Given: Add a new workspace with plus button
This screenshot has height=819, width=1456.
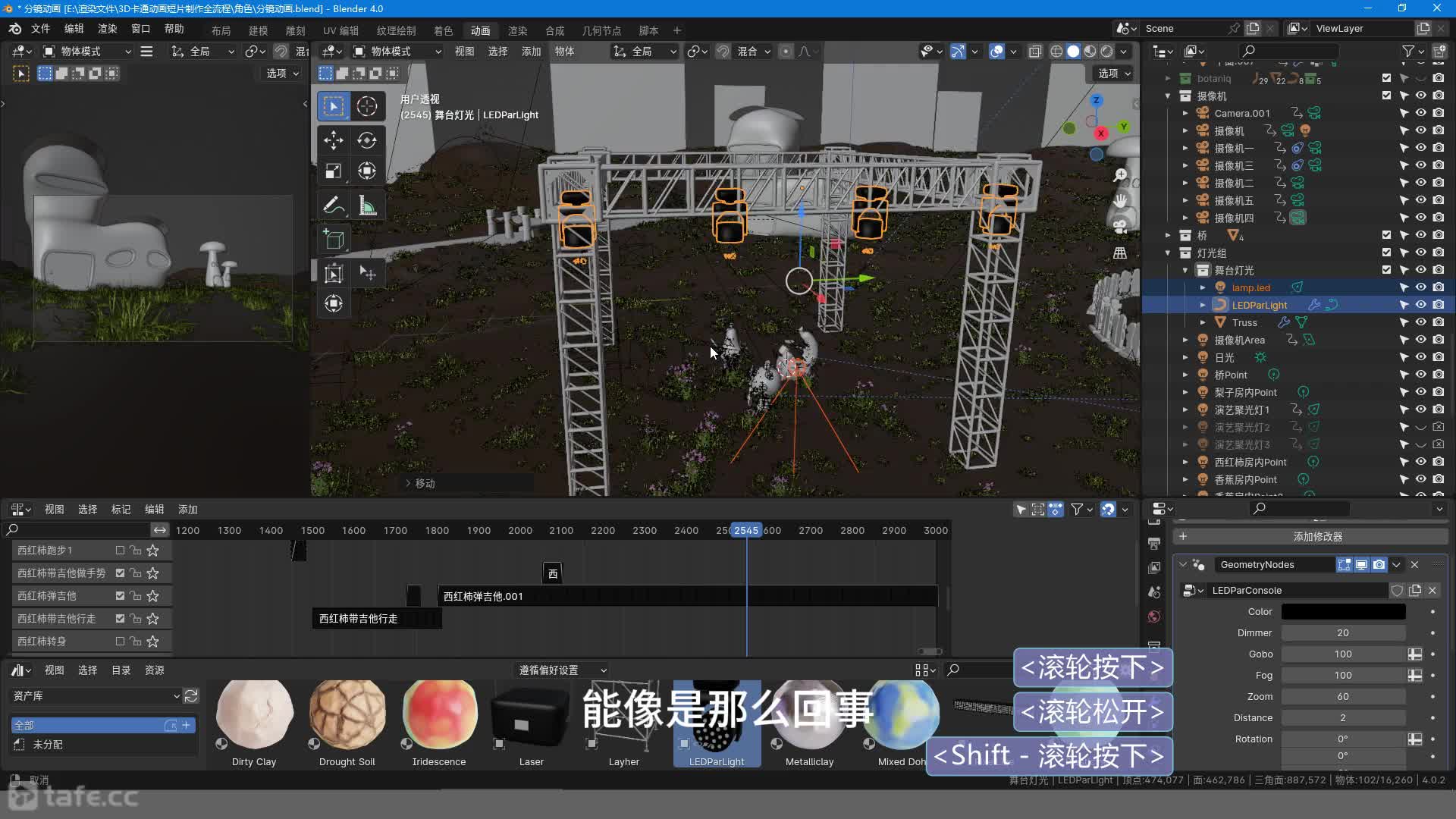Looking at the screenshot, I should coord(677,30).
